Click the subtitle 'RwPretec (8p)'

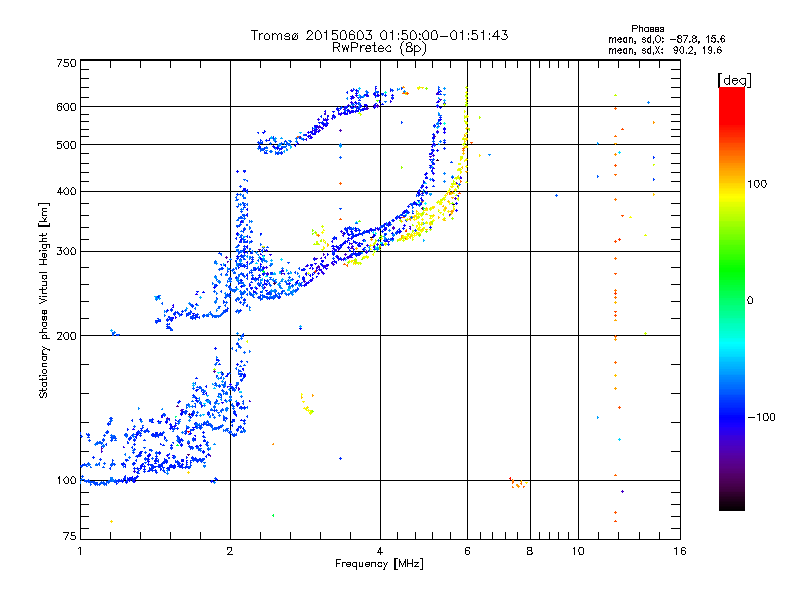coord(379,48)
